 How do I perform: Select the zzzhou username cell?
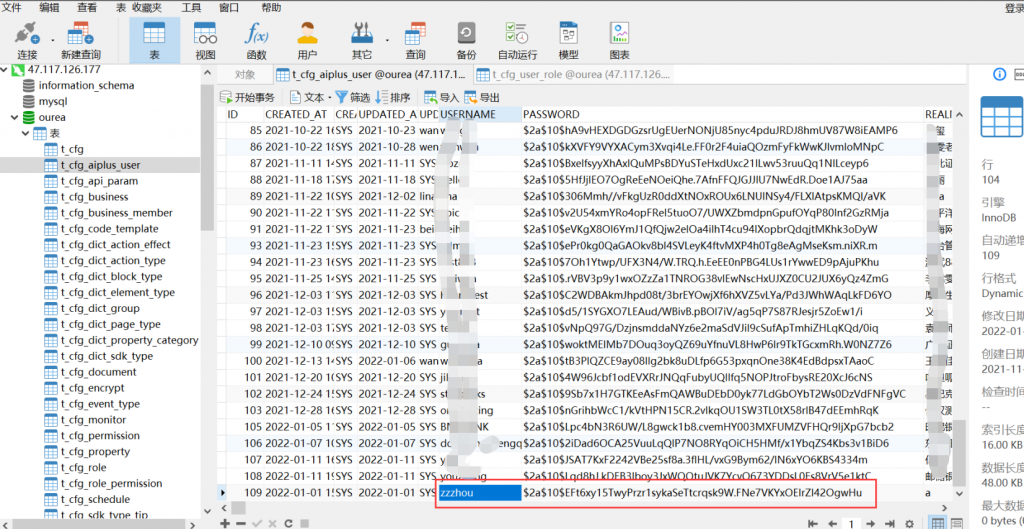tap(480, 492)
